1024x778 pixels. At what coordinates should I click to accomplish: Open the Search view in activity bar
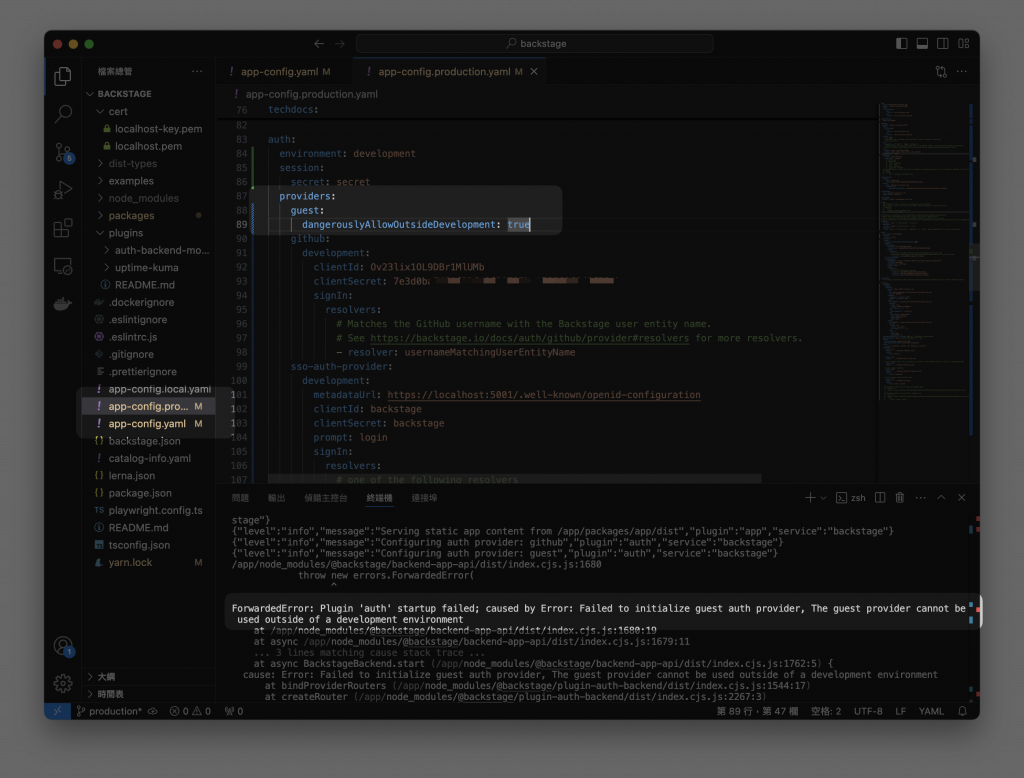(63, 114)
